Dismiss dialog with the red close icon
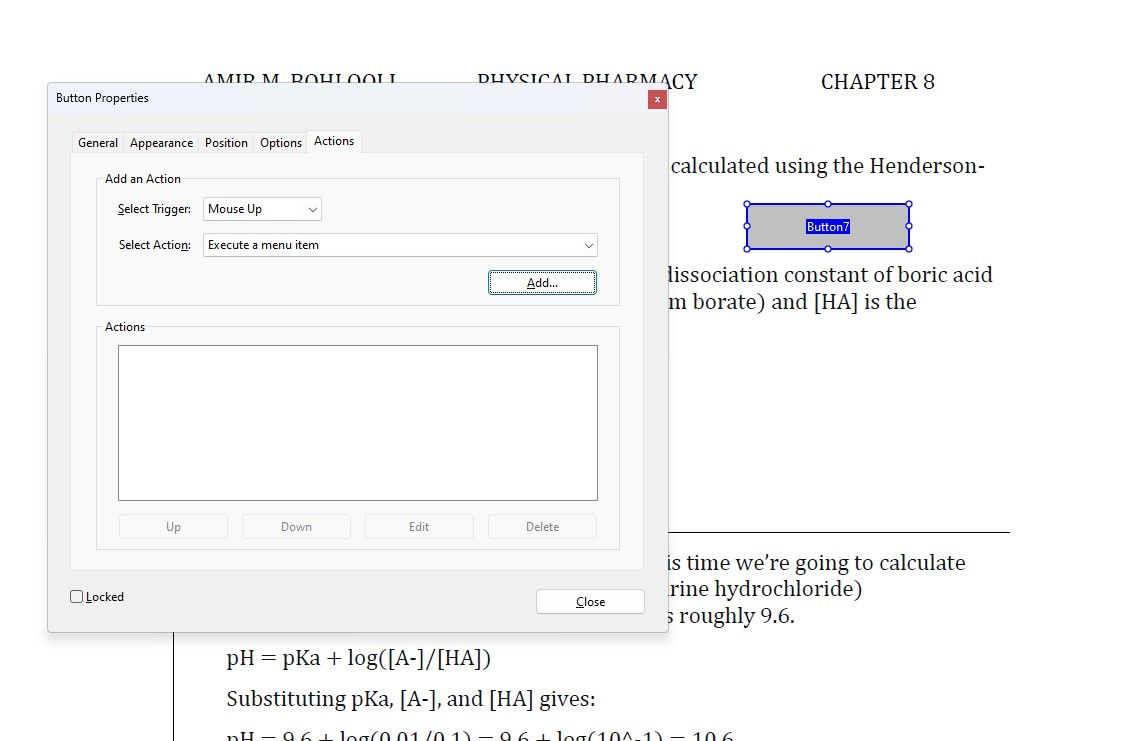 657,100
